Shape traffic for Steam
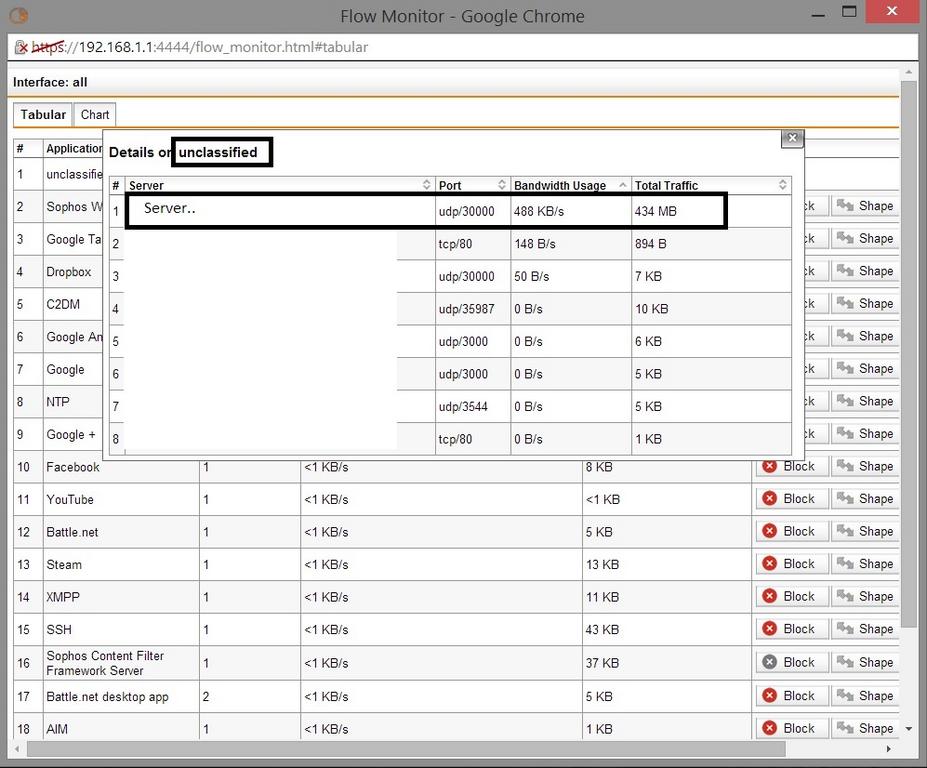This screenshot has height=768, width=927. pos(865,564)
